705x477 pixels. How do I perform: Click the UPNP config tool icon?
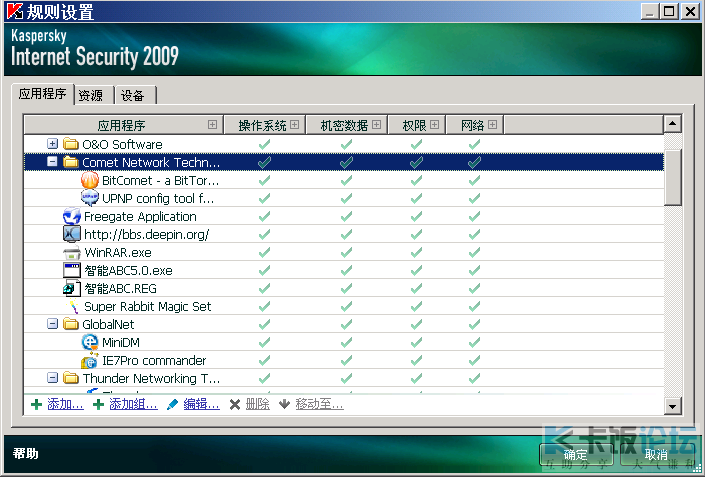pos(89,198)
